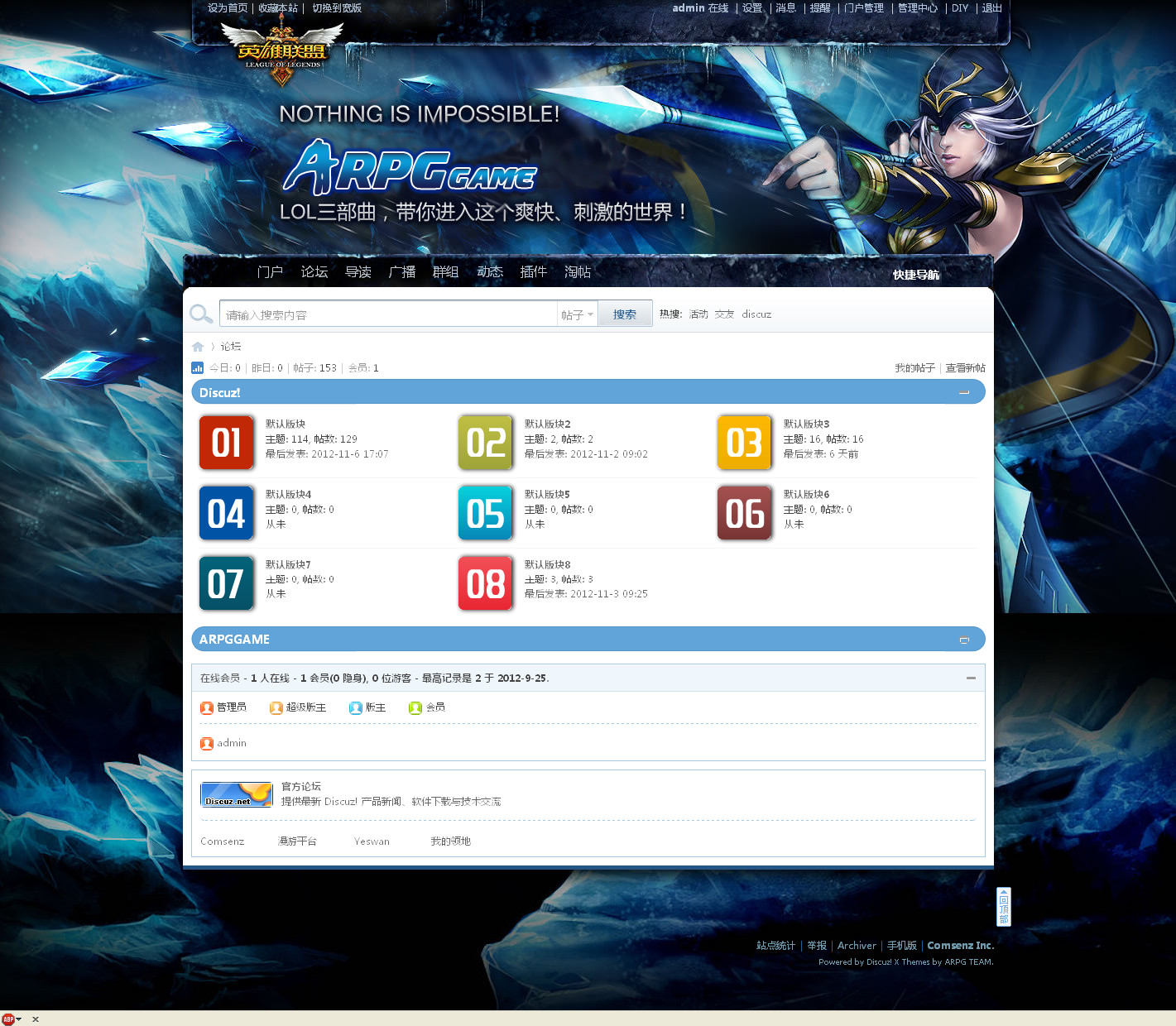
Task: Open the 淘帖 navigation tab
Action: [x=578, y=271]
